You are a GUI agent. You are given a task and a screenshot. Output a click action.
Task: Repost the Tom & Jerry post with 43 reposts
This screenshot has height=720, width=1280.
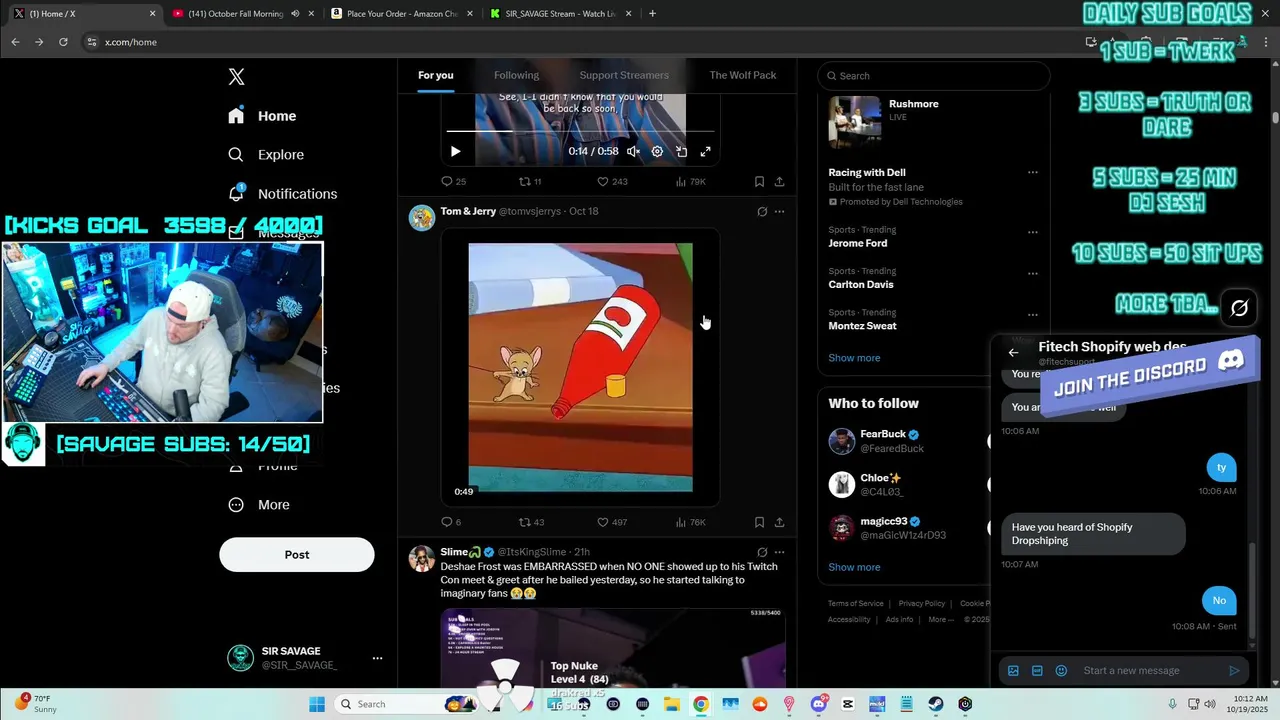coord(530,522)
